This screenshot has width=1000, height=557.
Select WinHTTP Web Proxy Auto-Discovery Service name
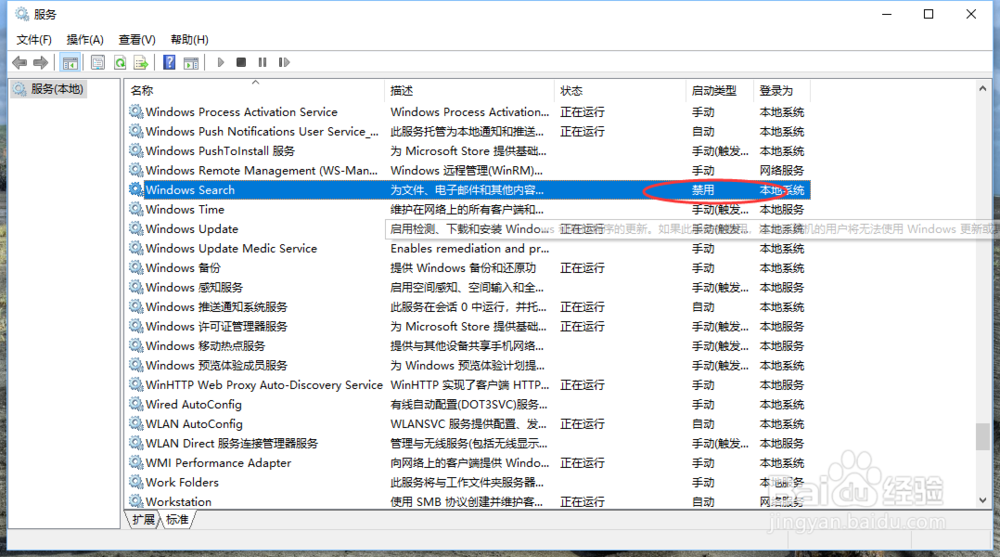(264, 385)
